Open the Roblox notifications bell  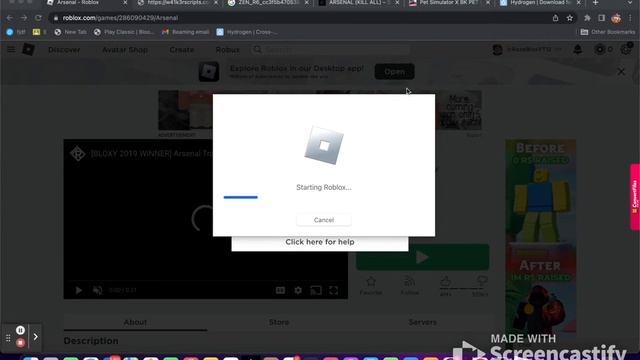pyautogui.click(x=578, y=49)
